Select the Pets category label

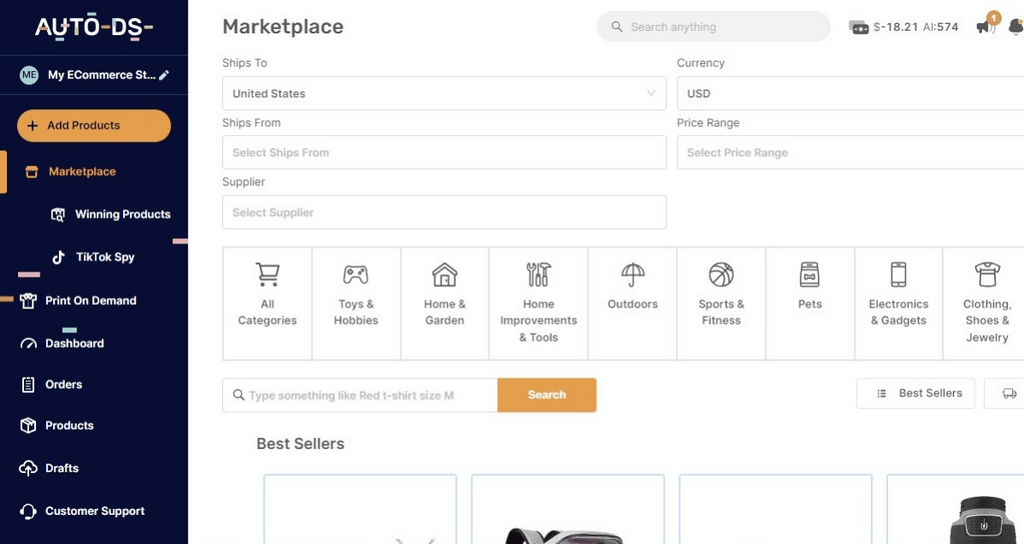pos(810,304)
